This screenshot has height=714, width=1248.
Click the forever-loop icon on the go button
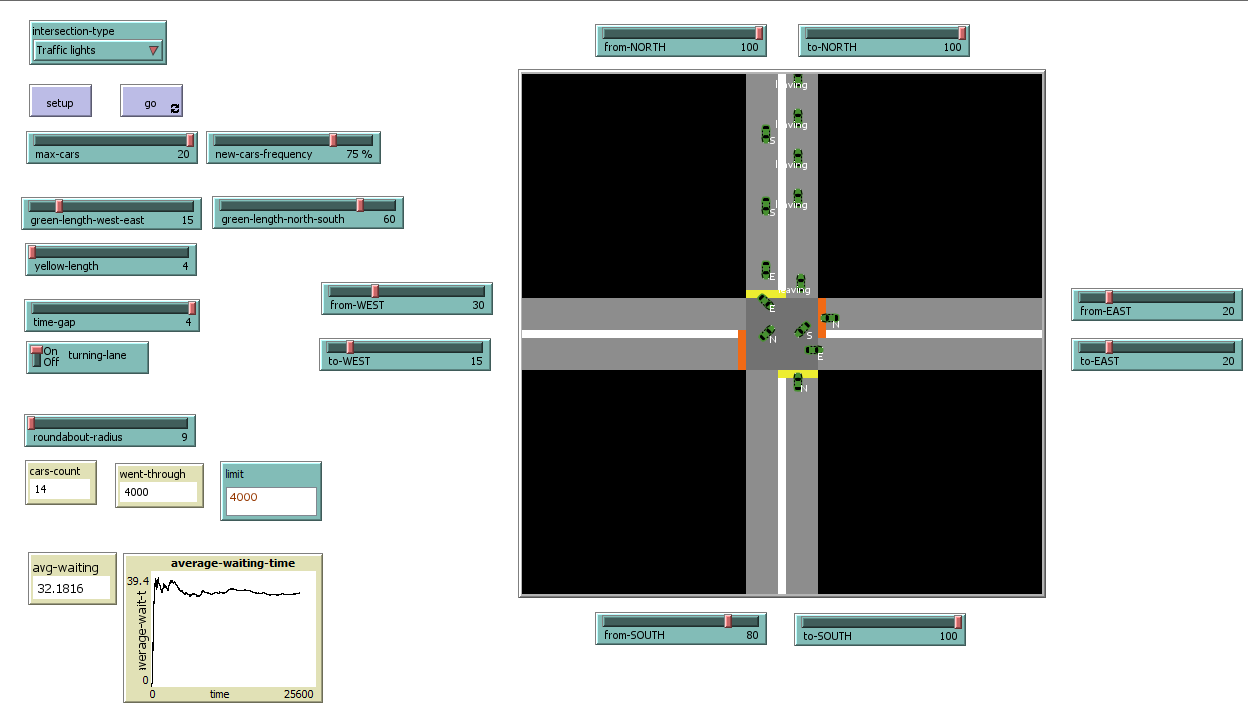tap(175, 107)
